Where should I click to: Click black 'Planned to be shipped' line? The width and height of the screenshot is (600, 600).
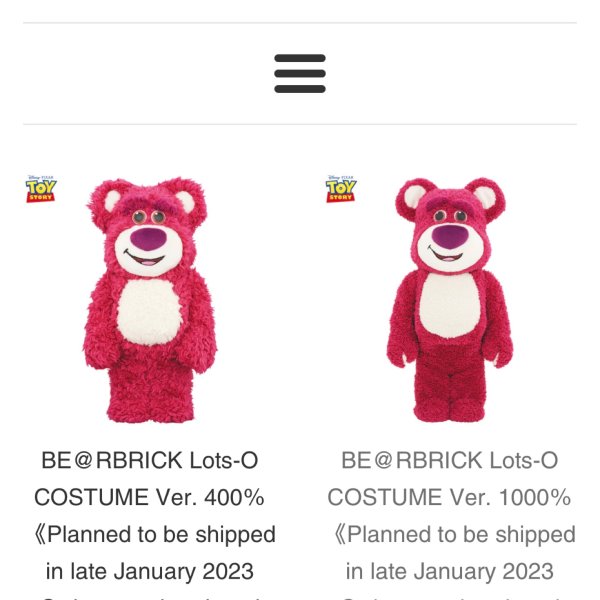(x=155, y=534)
